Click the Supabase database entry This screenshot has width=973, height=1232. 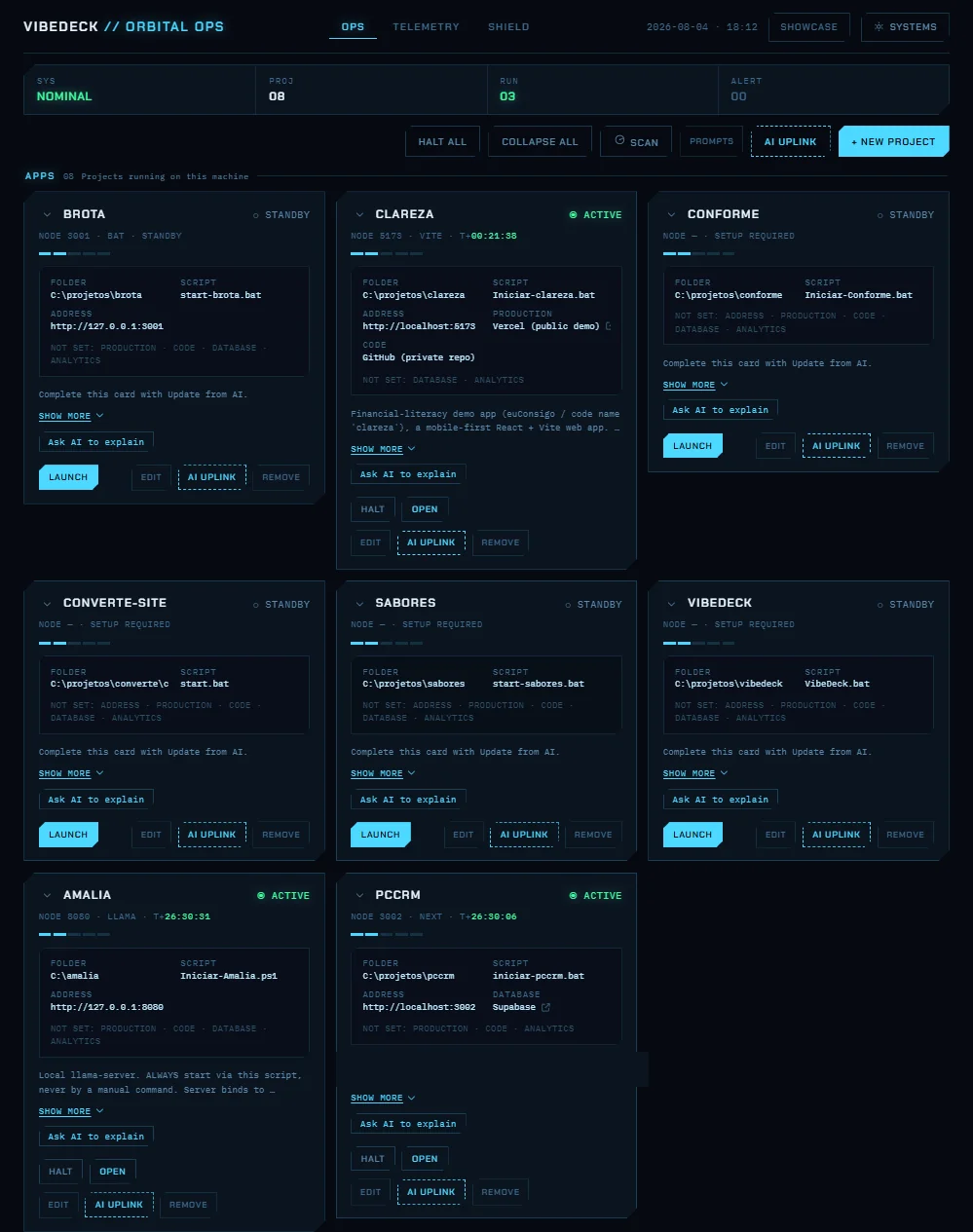pyautogui.click(x=514, y=1007)
